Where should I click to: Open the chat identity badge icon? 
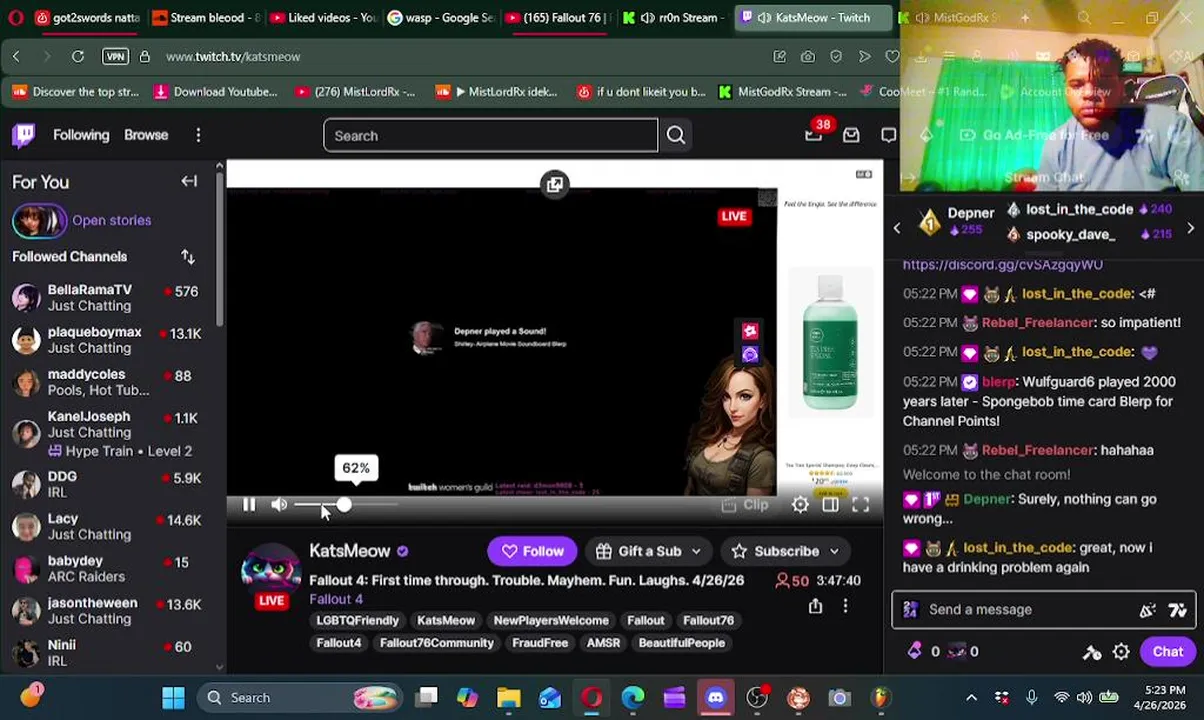pyautogui.click(x=911, y=609)
